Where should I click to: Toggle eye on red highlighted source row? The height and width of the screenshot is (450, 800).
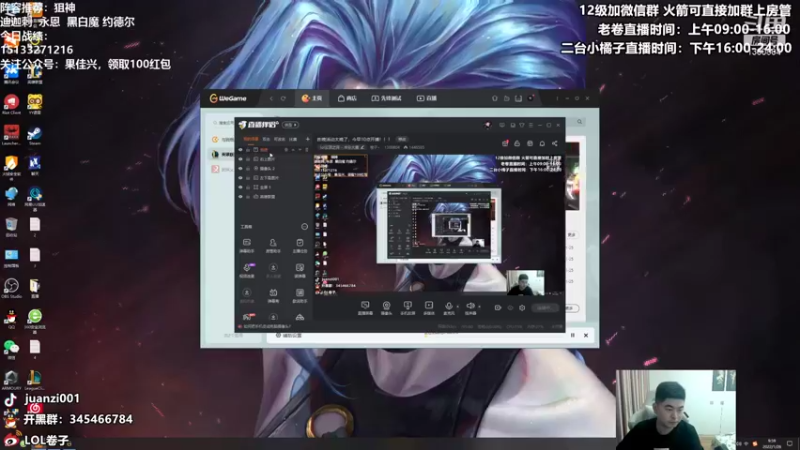[240, 149]
